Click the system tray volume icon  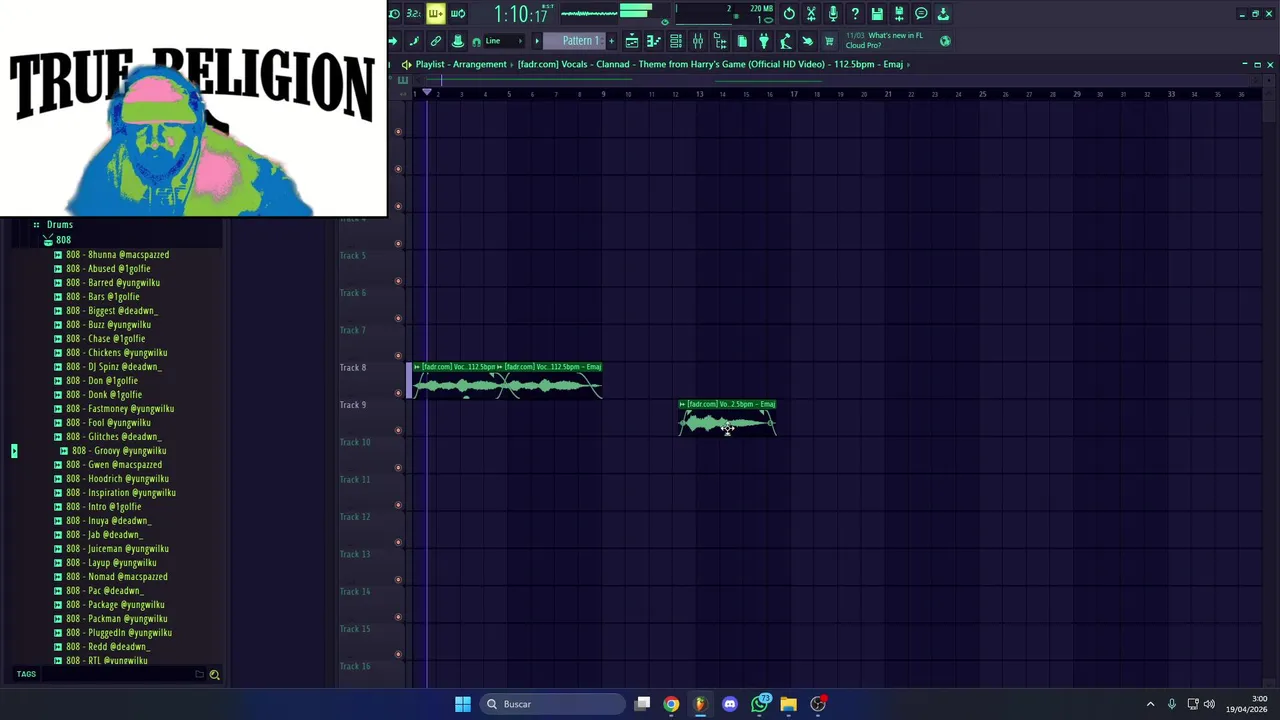coord(1209,704)
